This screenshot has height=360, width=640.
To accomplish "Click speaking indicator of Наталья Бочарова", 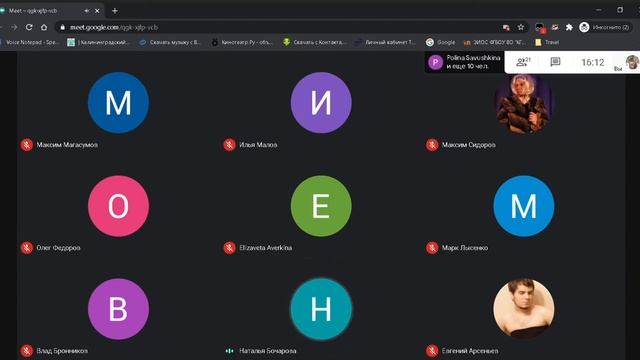I will point(229,351).
